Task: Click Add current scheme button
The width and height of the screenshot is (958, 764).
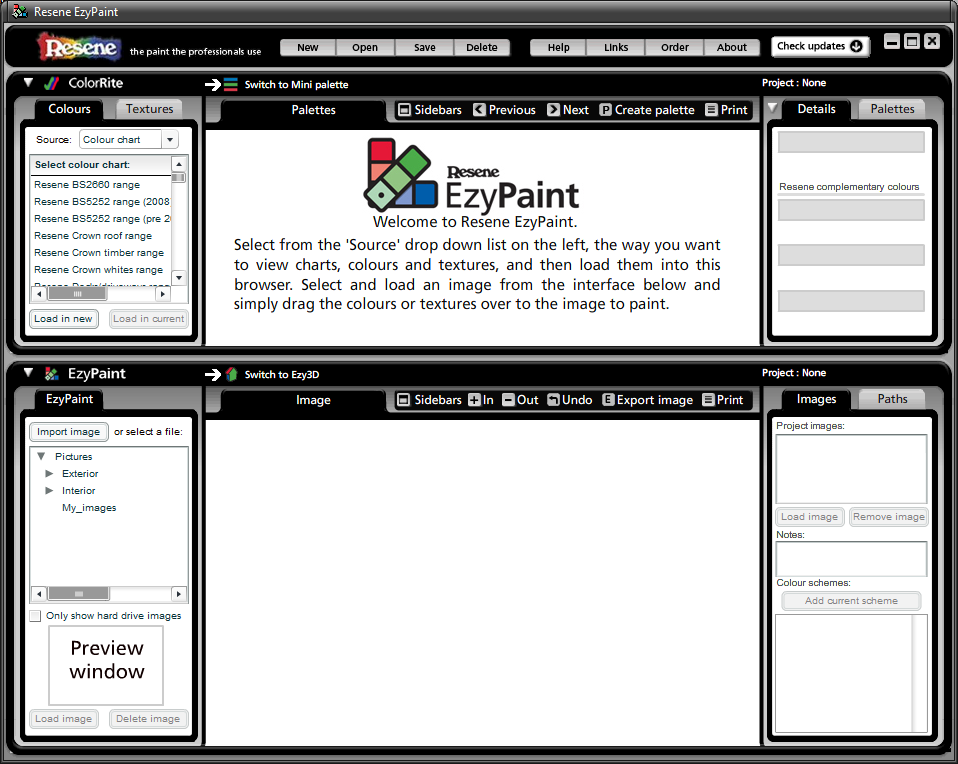Action: [851, 601]
